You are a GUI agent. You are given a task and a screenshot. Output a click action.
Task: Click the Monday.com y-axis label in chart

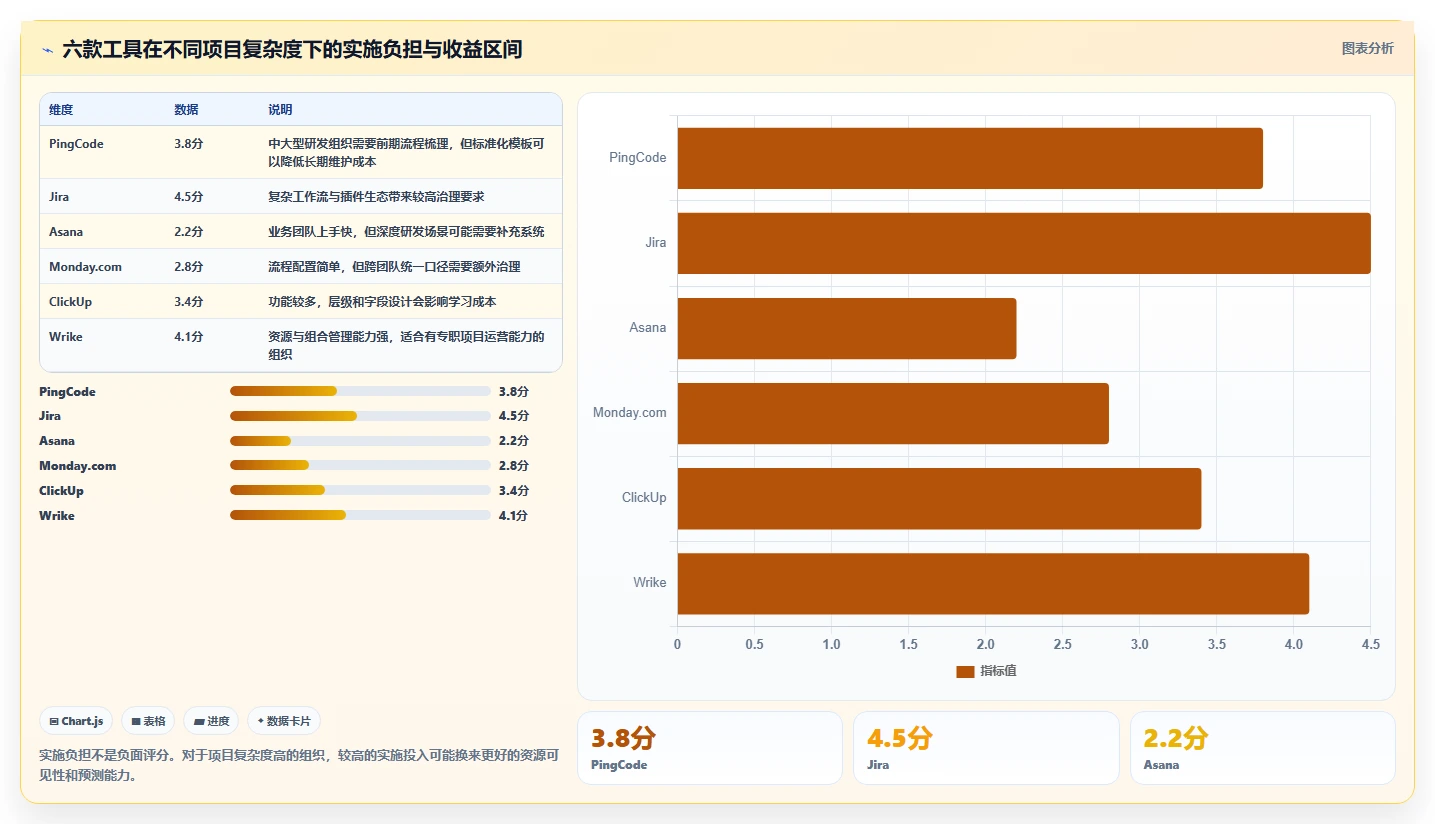(x=629, y=413)
